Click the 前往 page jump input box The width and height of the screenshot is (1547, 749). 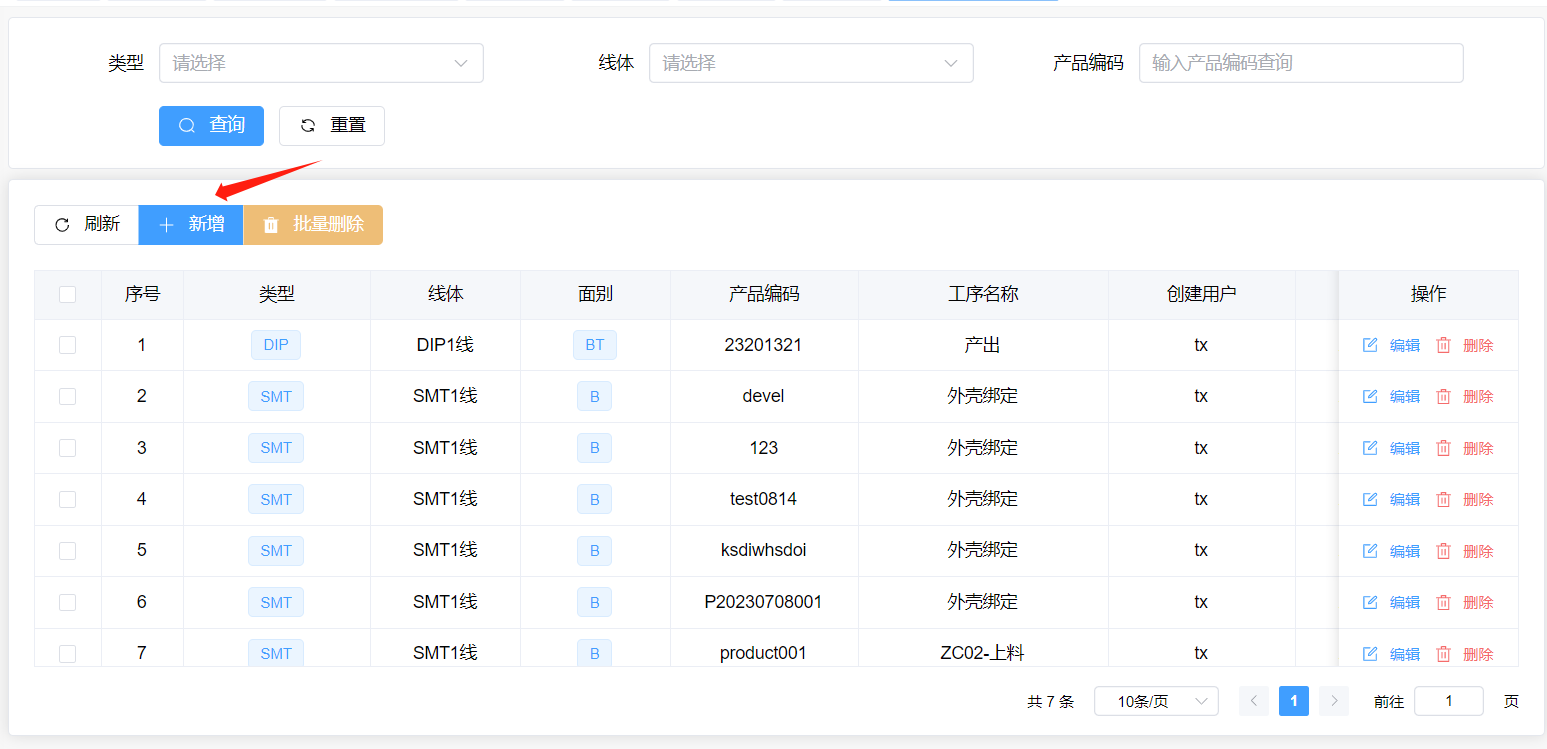1448,701
